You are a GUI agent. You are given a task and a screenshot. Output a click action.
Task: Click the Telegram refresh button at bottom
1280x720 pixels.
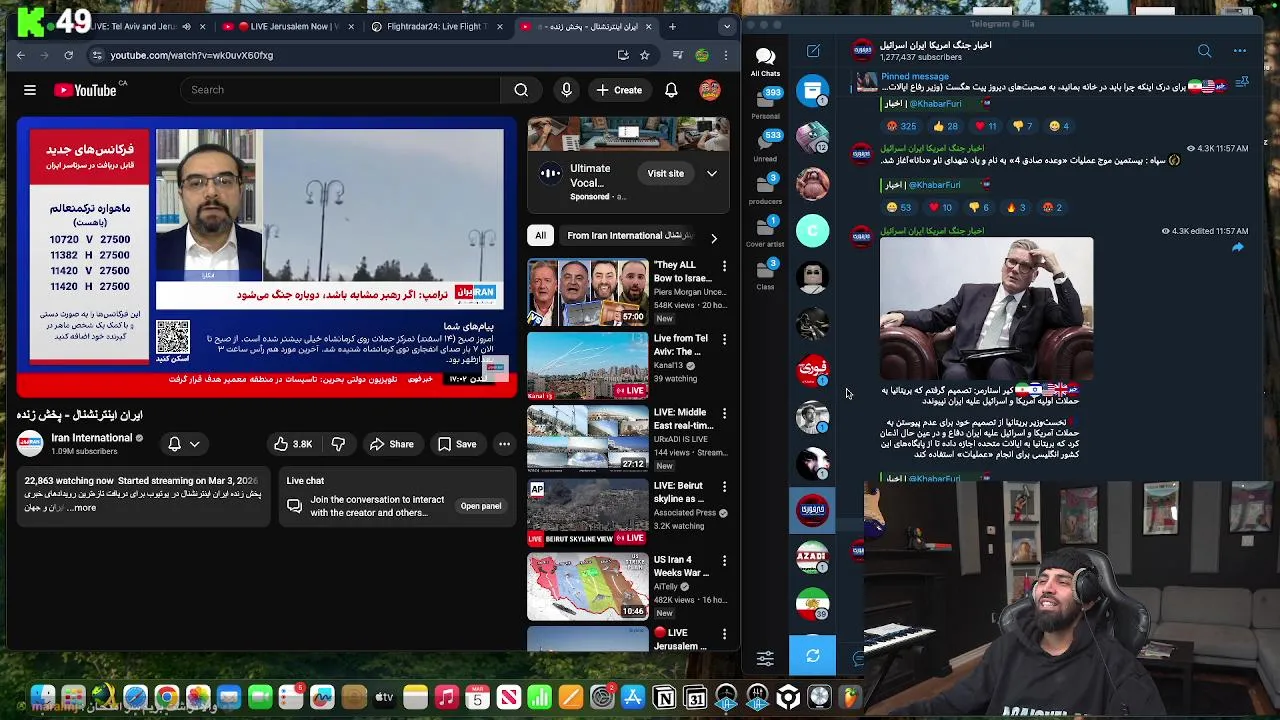(812, 656)
